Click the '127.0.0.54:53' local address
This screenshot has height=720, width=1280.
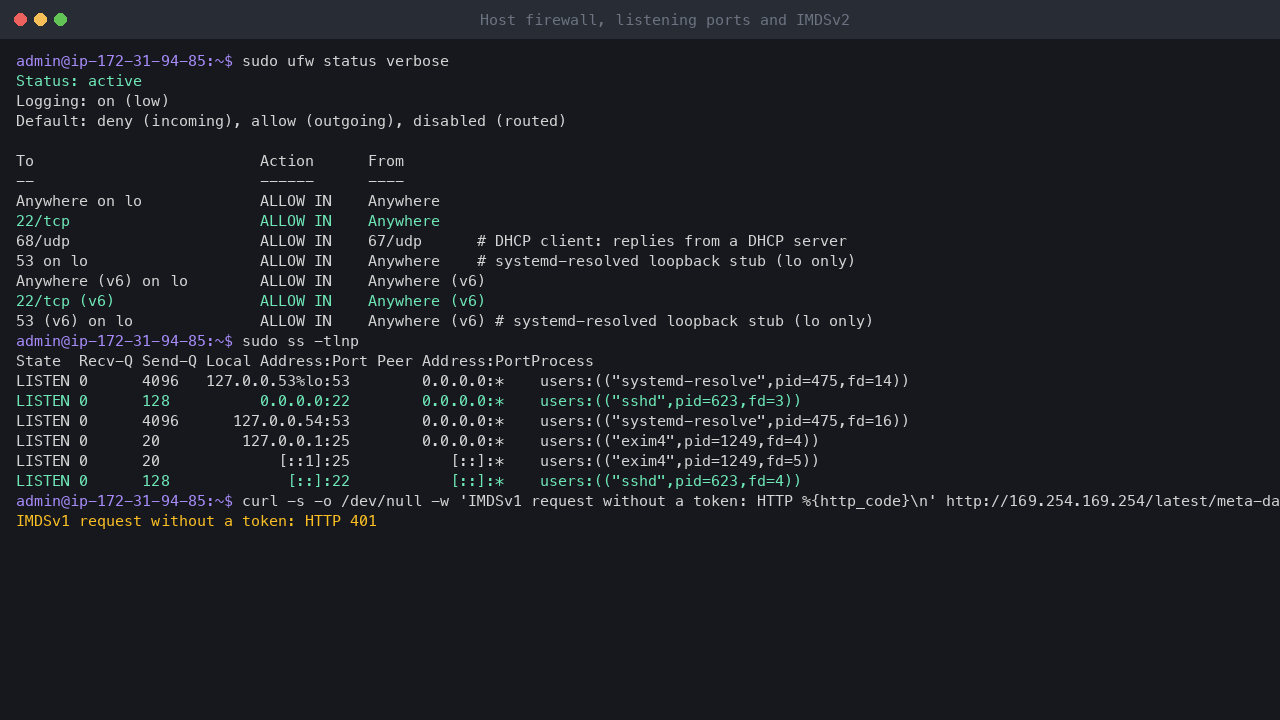pos(291,421)
